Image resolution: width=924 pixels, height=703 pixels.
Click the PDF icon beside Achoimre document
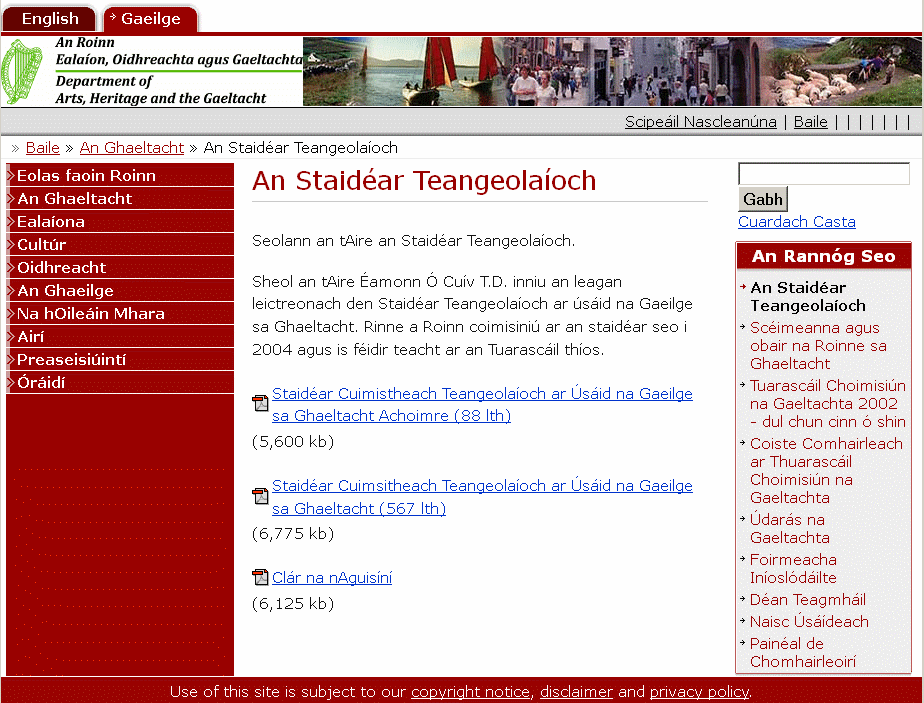260,404
